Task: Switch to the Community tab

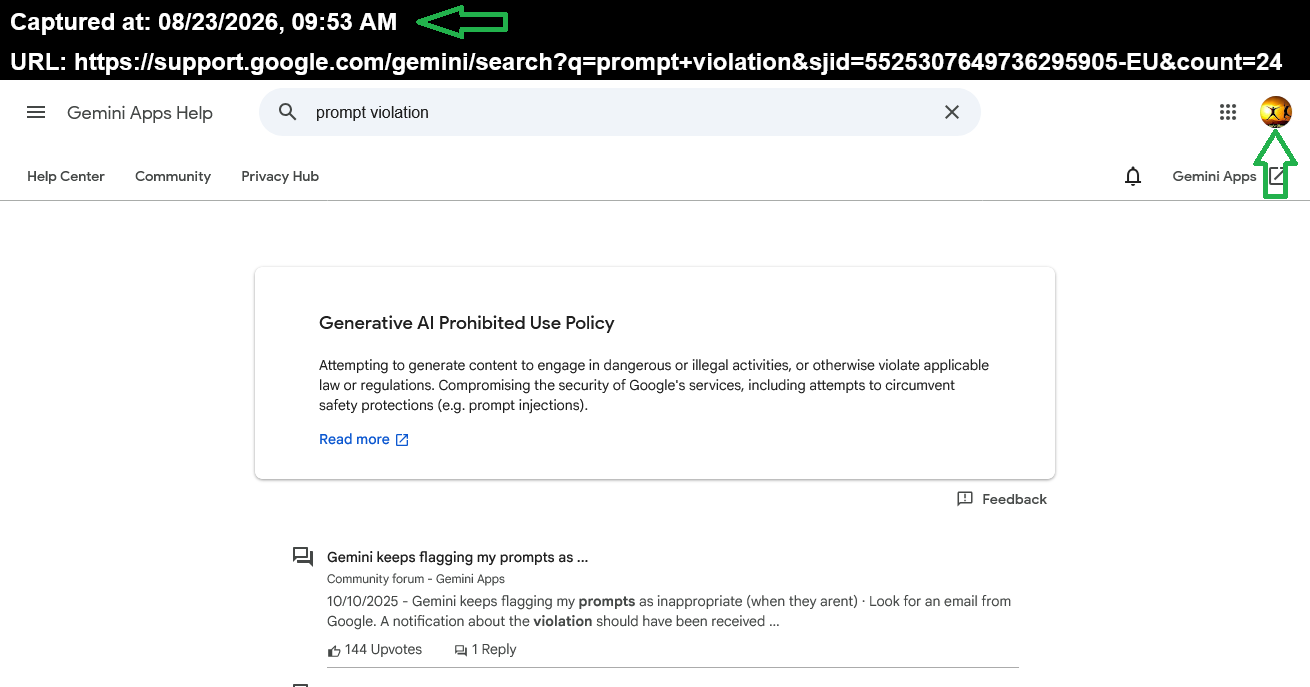Action: pos(173,176)
